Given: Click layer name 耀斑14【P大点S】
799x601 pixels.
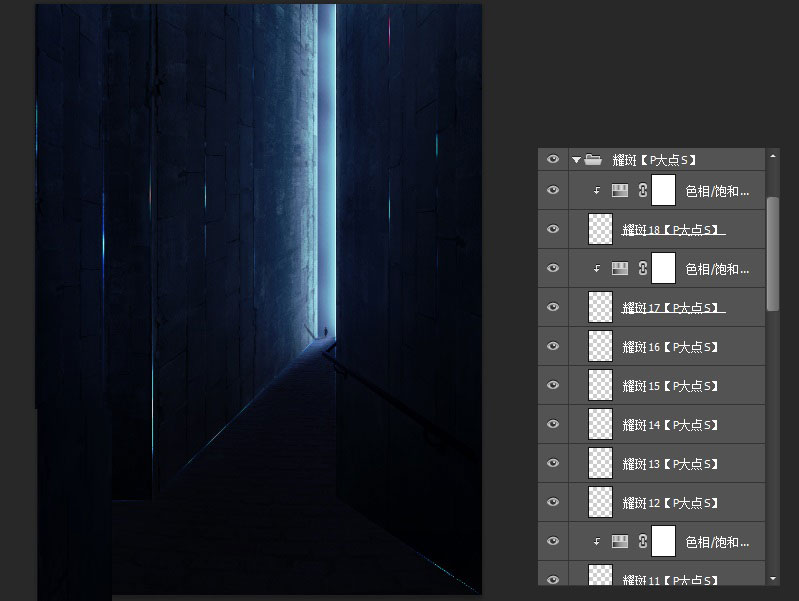Looking at the screenshot, I should point(670,425).
